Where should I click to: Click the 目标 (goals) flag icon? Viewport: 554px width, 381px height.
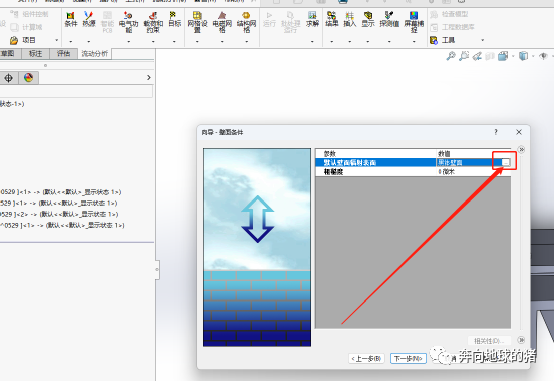coord(175,19)
